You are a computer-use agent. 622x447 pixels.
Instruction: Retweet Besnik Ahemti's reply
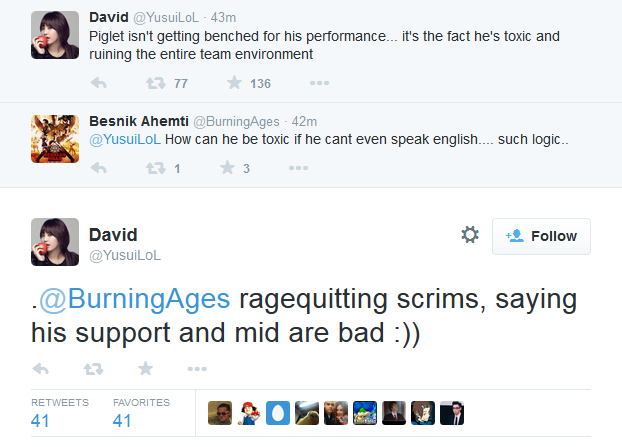point(156,168)
